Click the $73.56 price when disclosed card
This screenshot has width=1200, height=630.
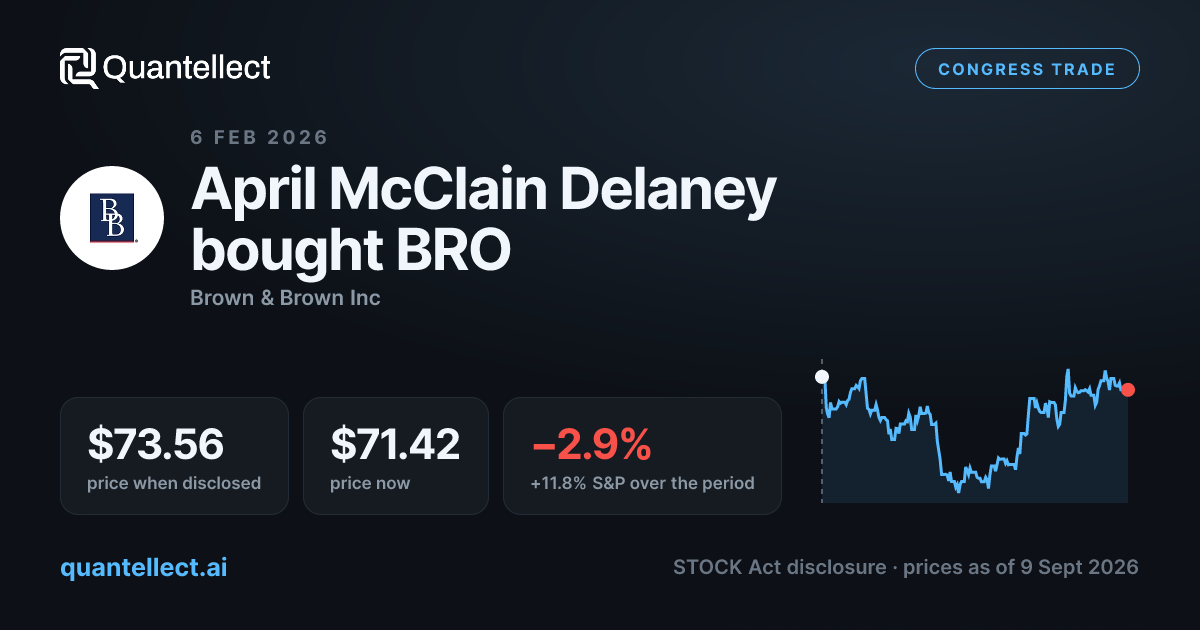click(174, 456)
